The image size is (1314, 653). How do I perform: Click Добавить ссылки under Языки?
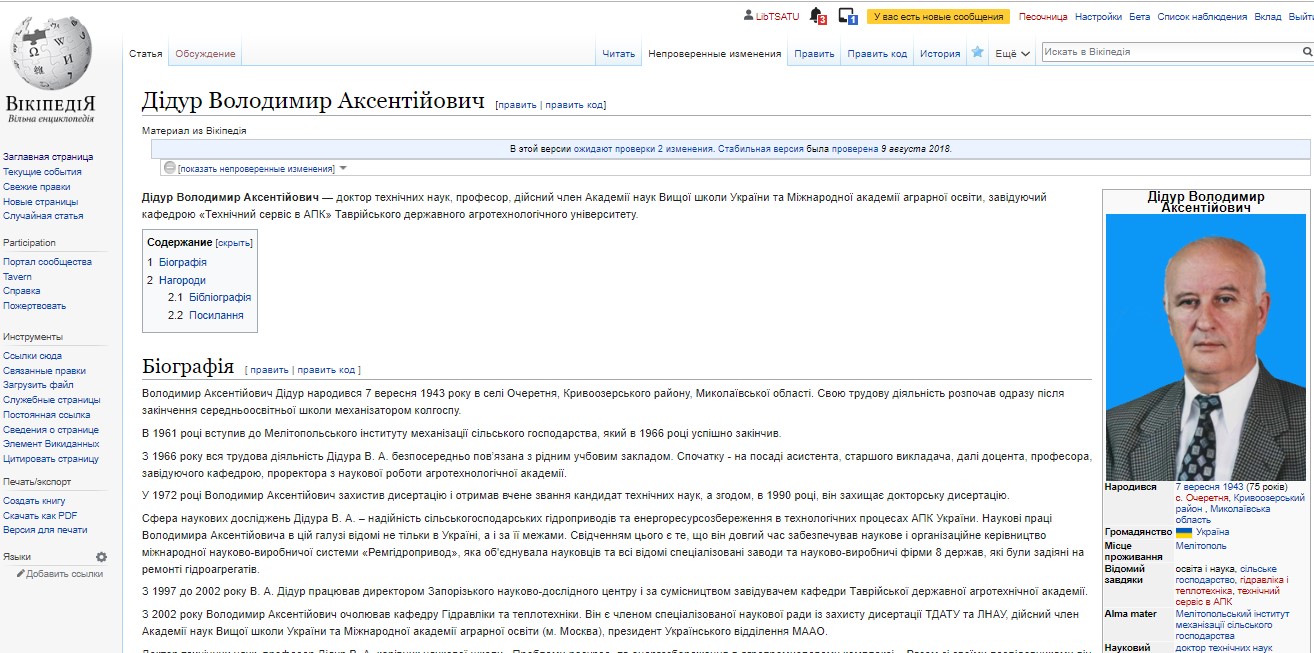click(x=64, y=574)
